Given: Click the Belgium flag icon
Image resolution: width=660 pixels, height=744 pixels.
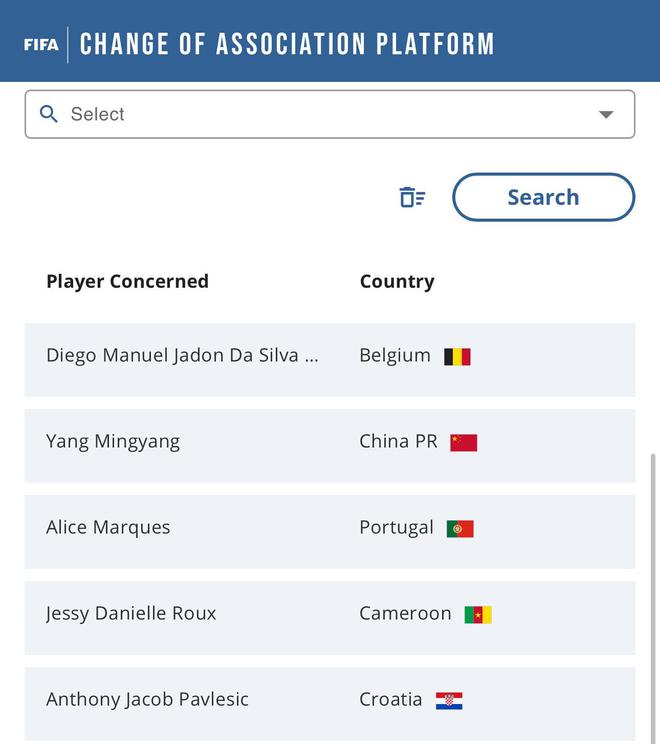Looking at the screenshot, I should (x=457, y=357).
